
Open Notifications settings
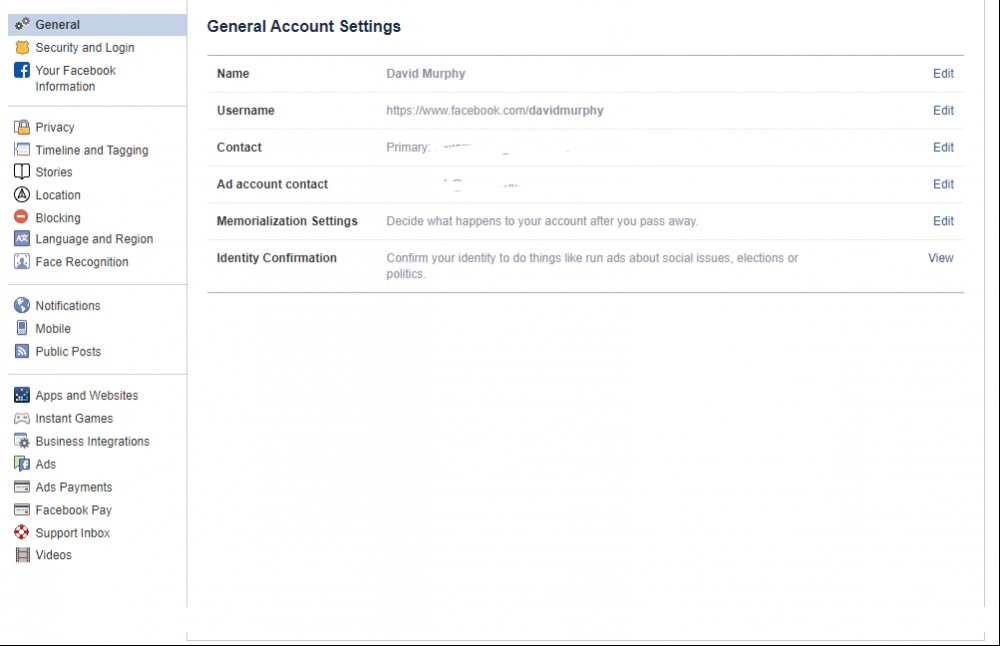click(68, 305)
